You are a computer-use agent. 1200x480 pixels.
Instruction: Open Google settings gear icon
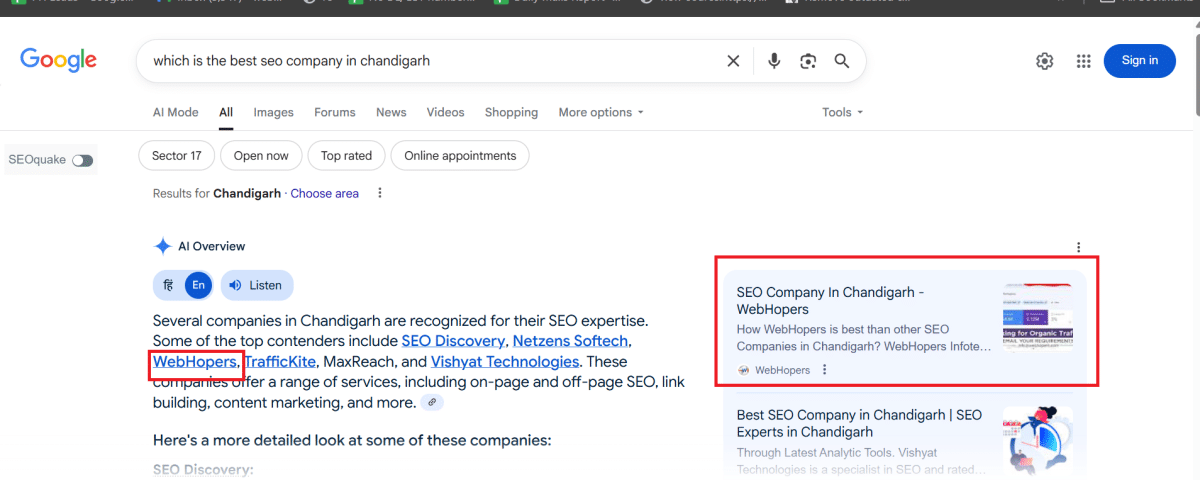(1045, 61)
